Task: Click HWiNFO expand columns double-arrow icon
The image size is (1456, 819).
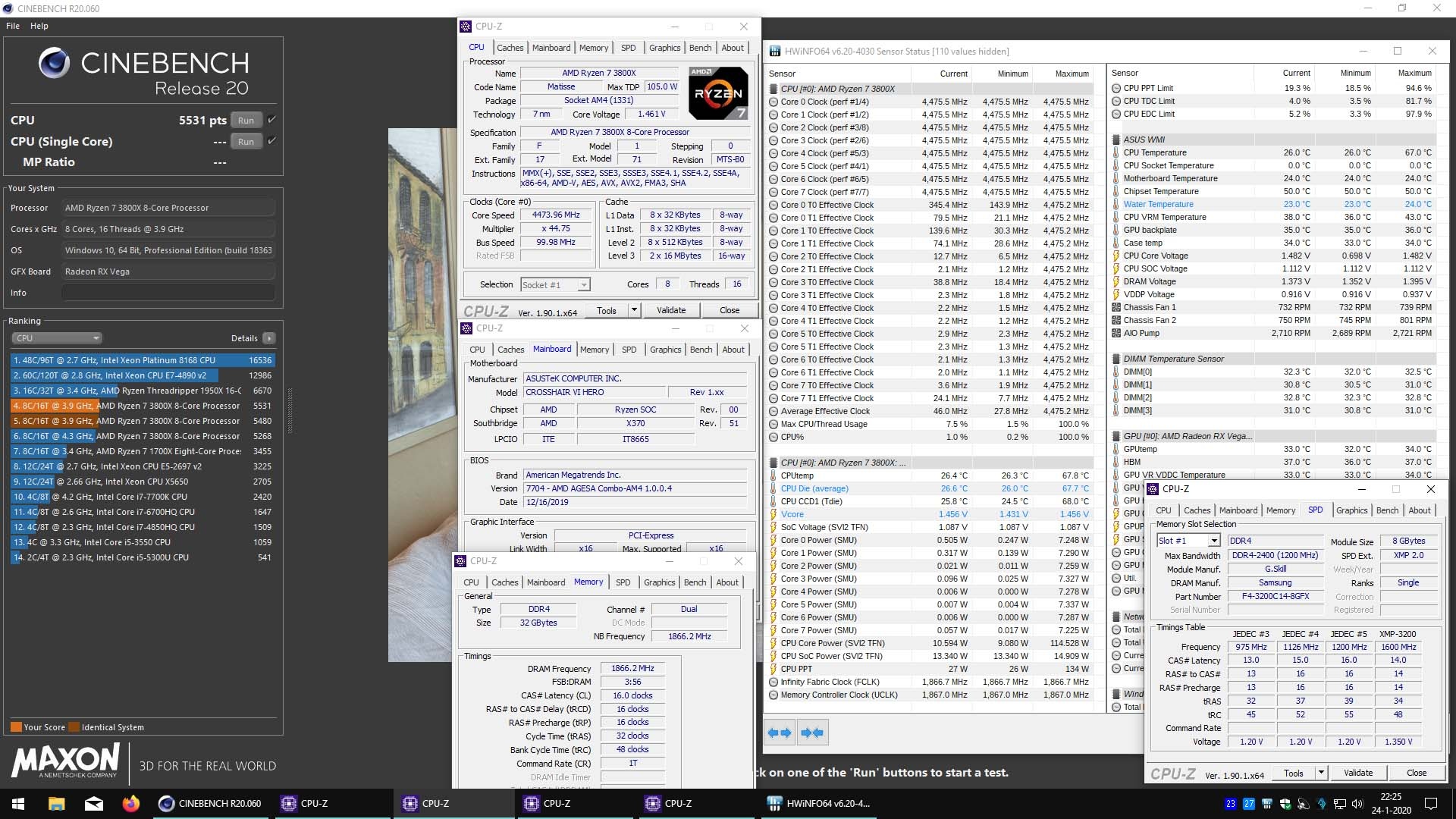Action: [x=780, y=733]
